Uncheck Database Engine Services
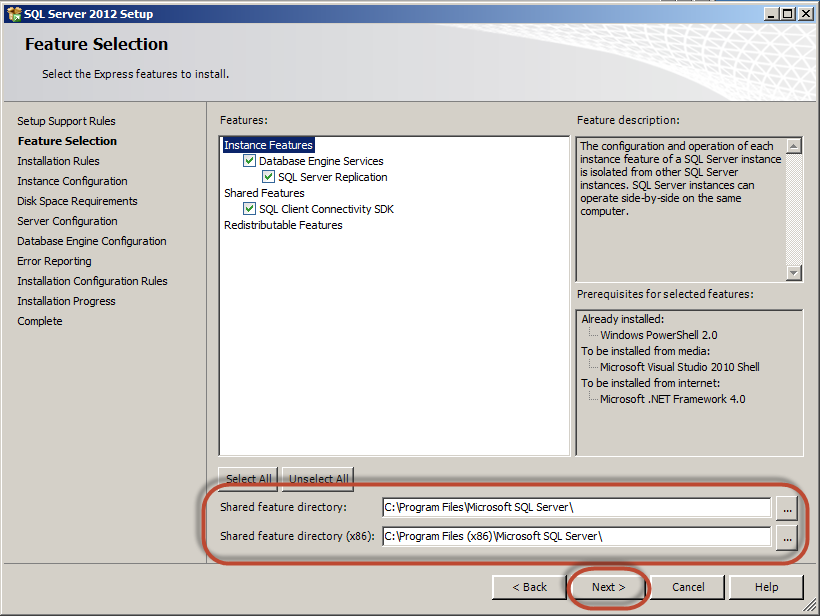This screenshot has width=820, height=616. (250, 161)
